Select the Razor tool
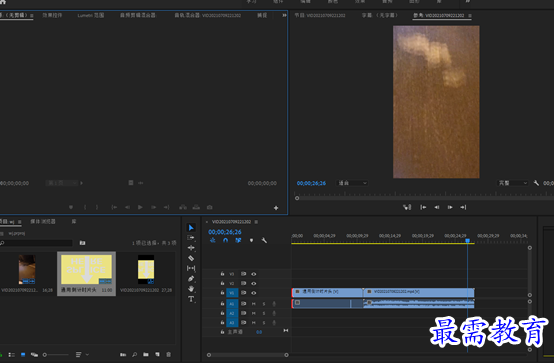This screenshot has height=363, width=554. (191, 258)
